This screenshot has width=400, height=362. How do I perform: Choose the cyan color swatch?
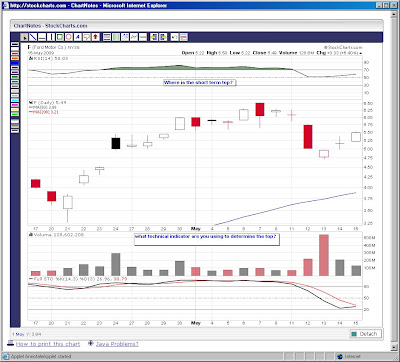(x=15, y=100)
